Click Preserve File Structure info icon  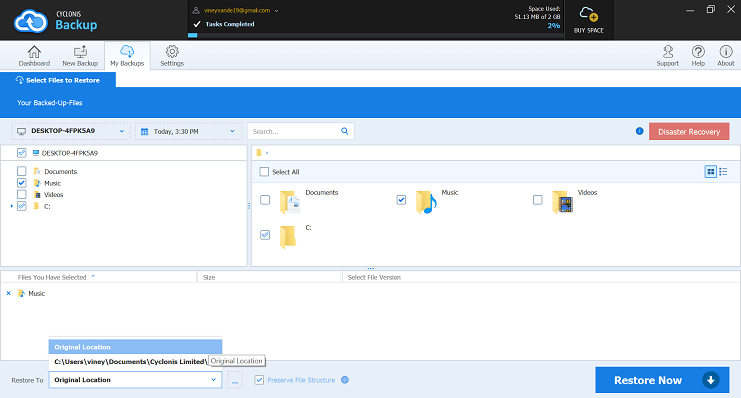[x=345, y=380]
